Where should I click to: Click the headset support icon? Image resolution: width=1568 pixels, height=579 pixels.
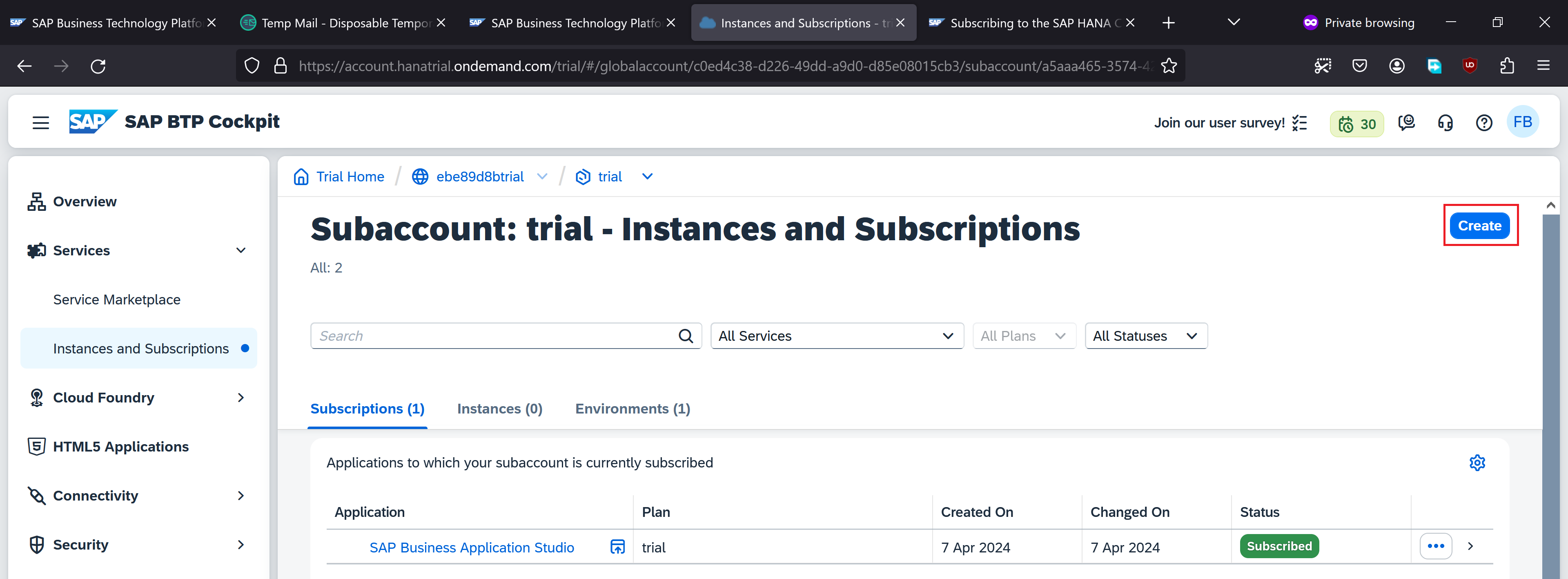click(x=1445, y=123)
